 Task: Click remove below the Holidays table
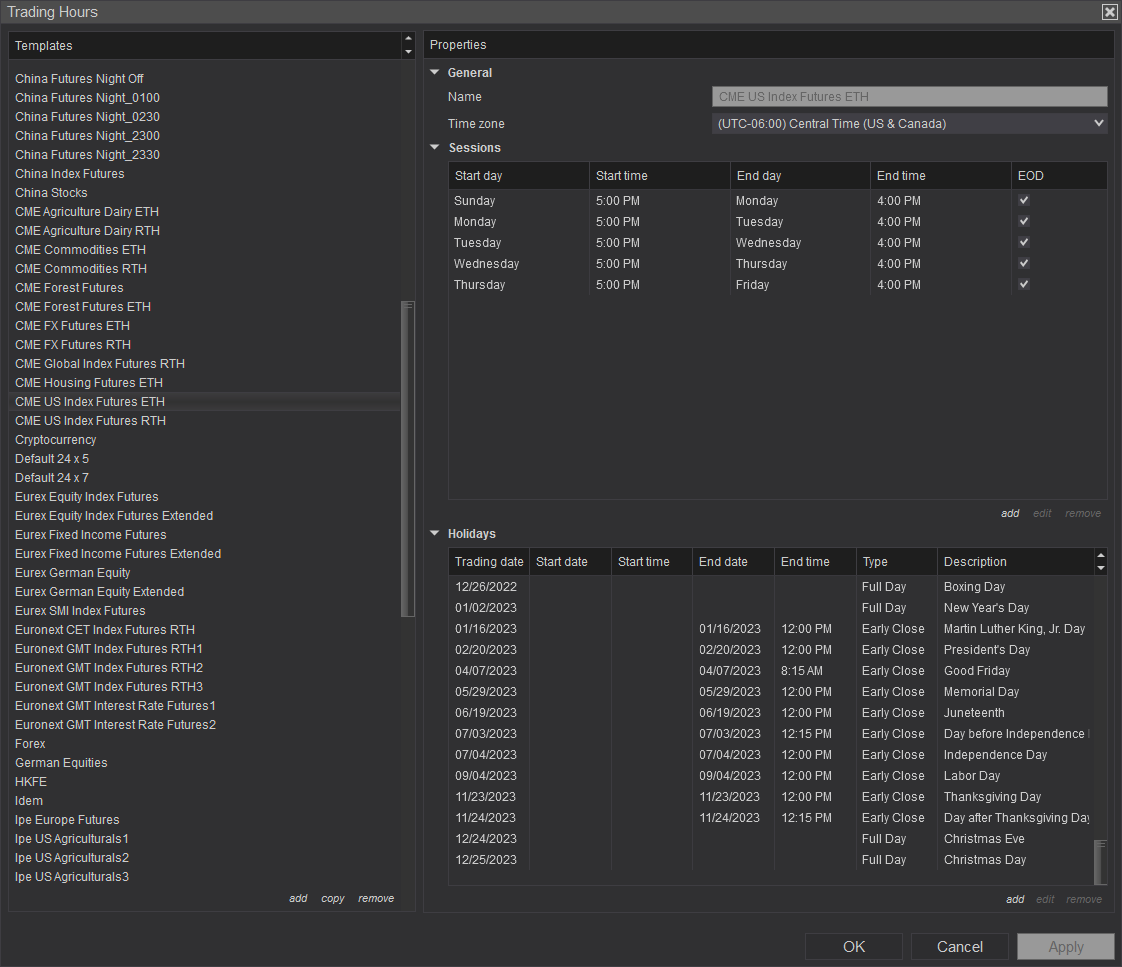tap(1083, 899)
